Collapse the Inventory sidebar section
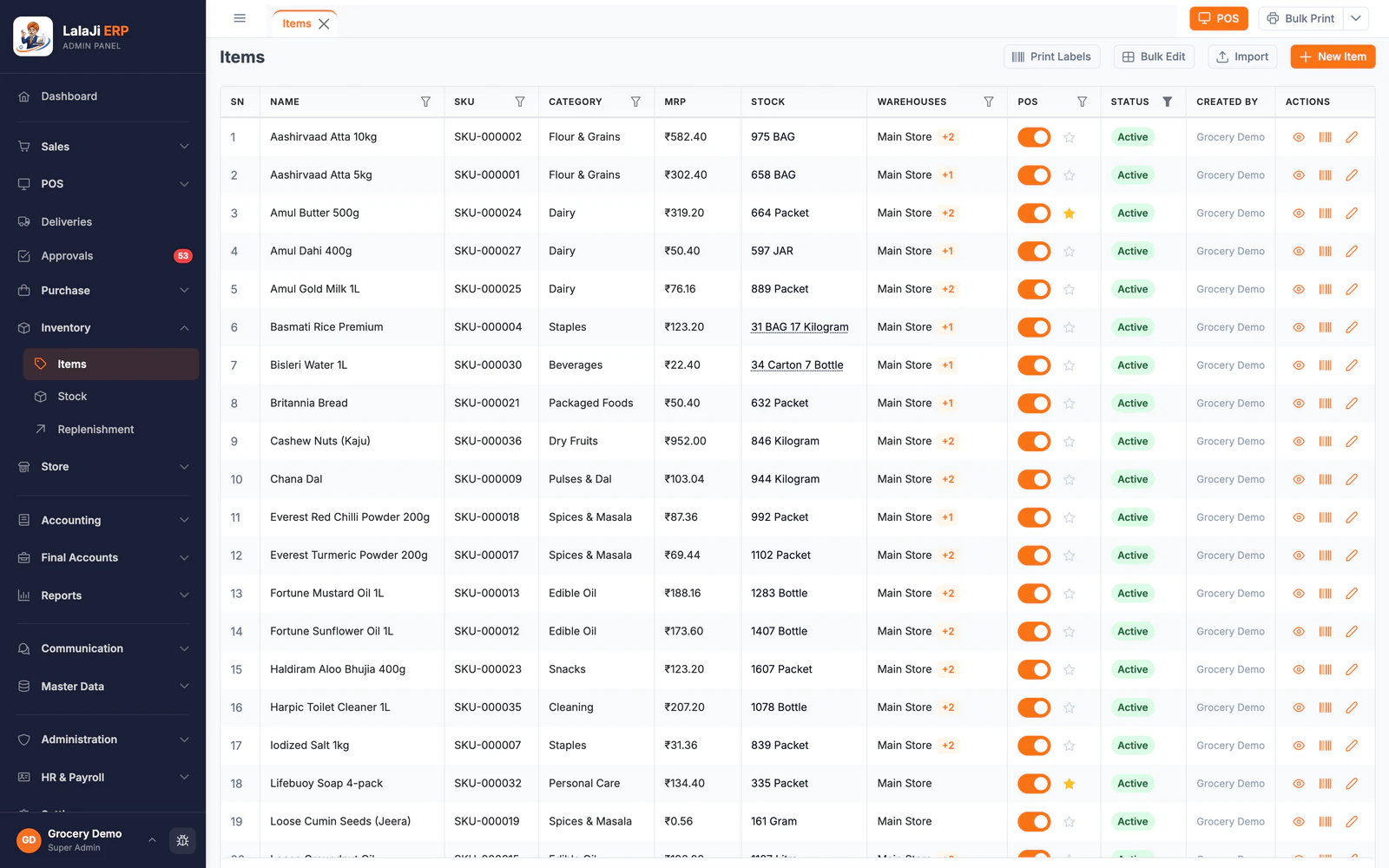Screen dimensions: 1389x868 point(103,328)
